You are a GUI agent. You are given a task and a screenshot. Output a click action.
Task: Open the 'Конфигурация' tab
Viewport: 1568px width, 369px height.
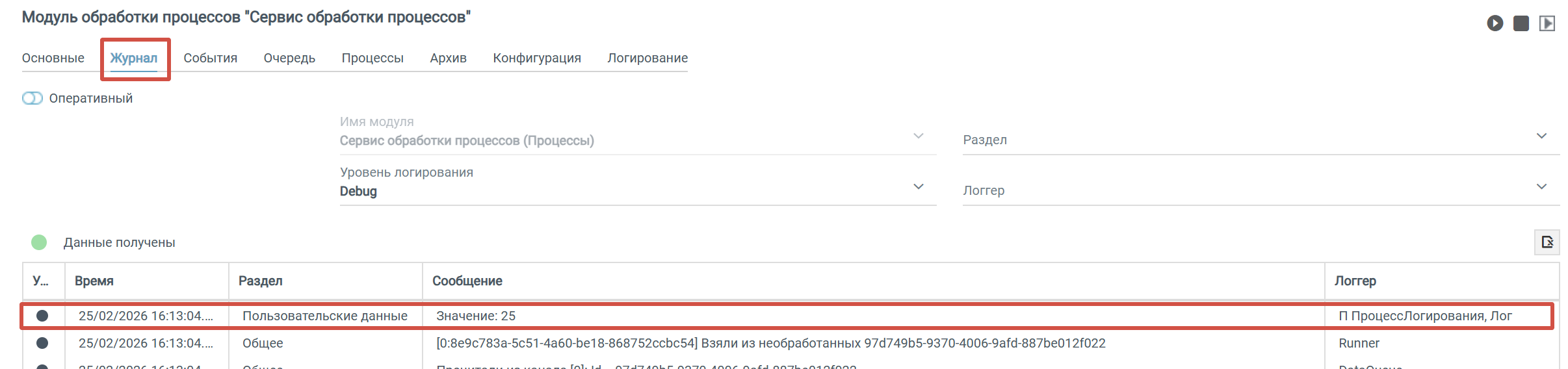click(x=536, y=58)
